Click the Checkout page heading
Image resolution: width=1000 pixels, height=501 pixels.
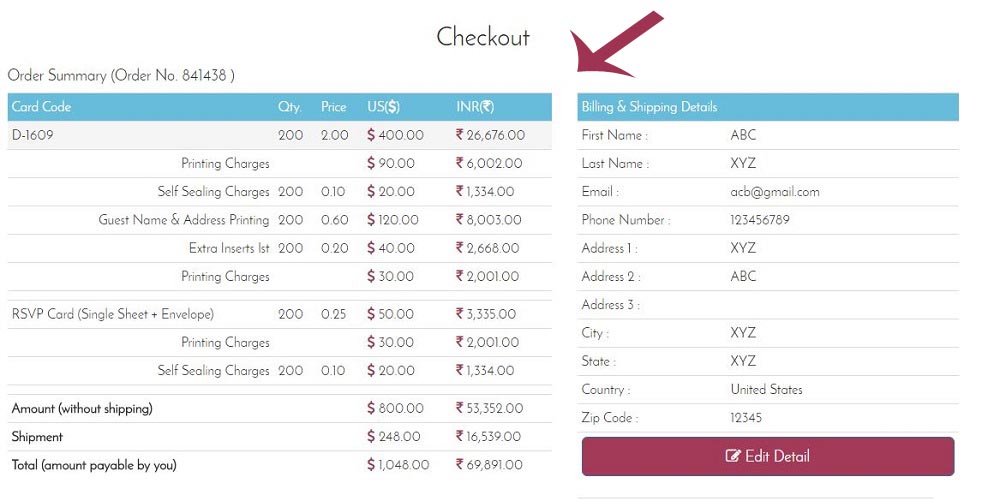483,37
